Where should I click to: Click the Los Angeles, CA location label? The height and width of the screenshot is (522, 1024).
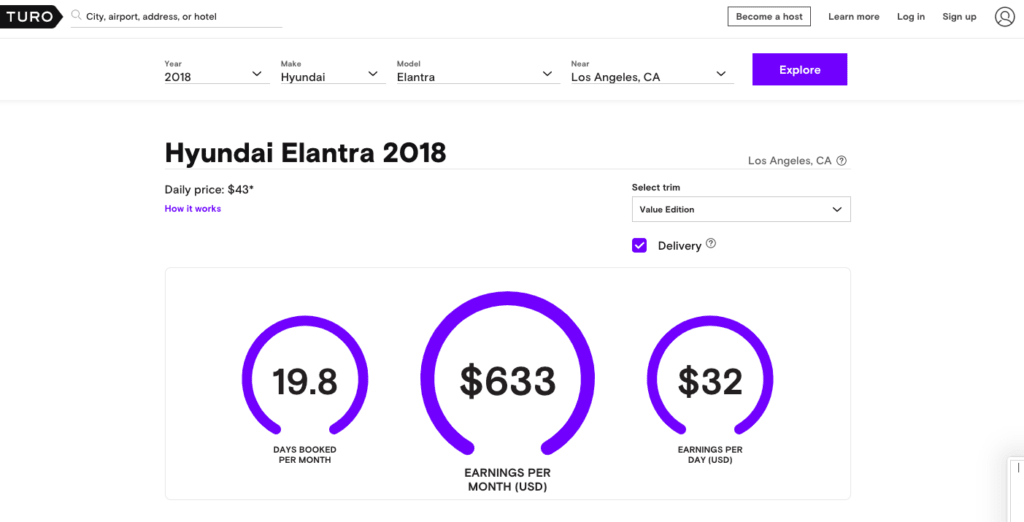tap(790, 161)
